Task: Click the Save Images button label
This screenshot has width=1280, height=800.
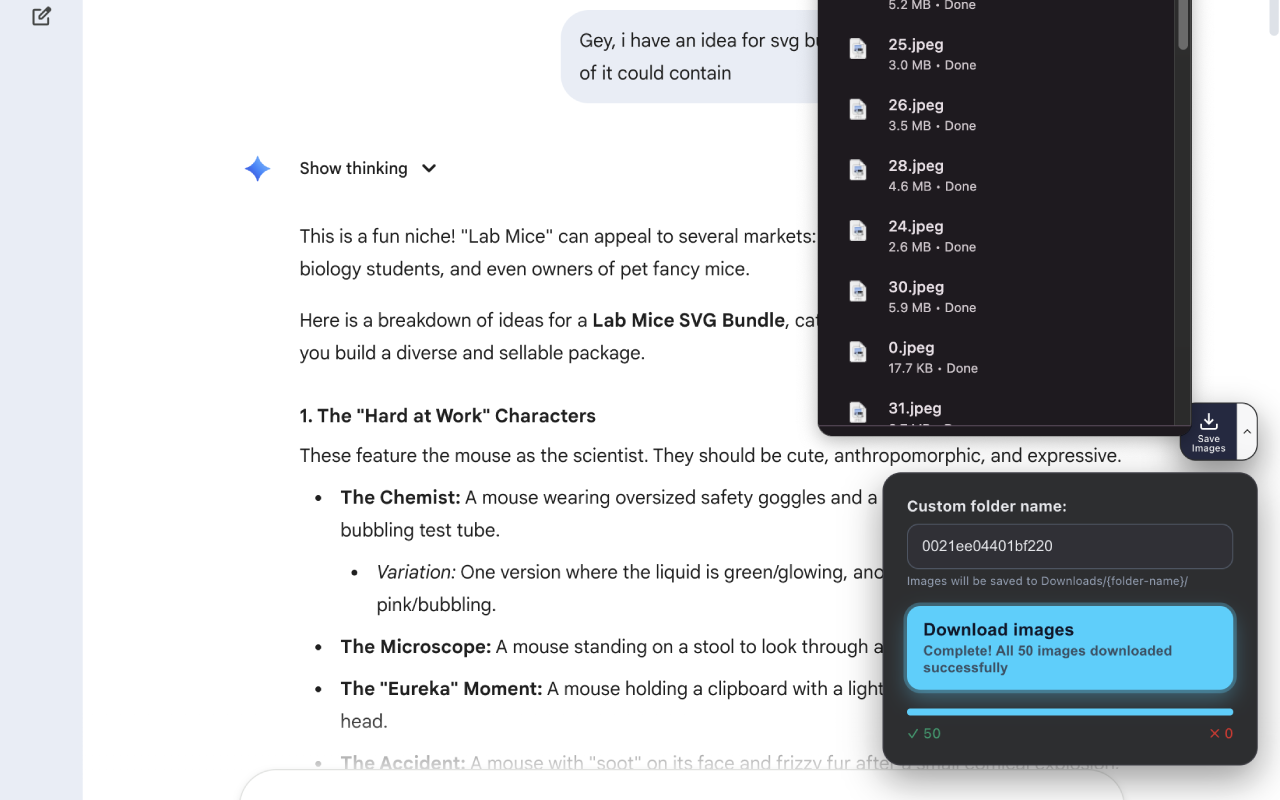Action: (1208, 444)
